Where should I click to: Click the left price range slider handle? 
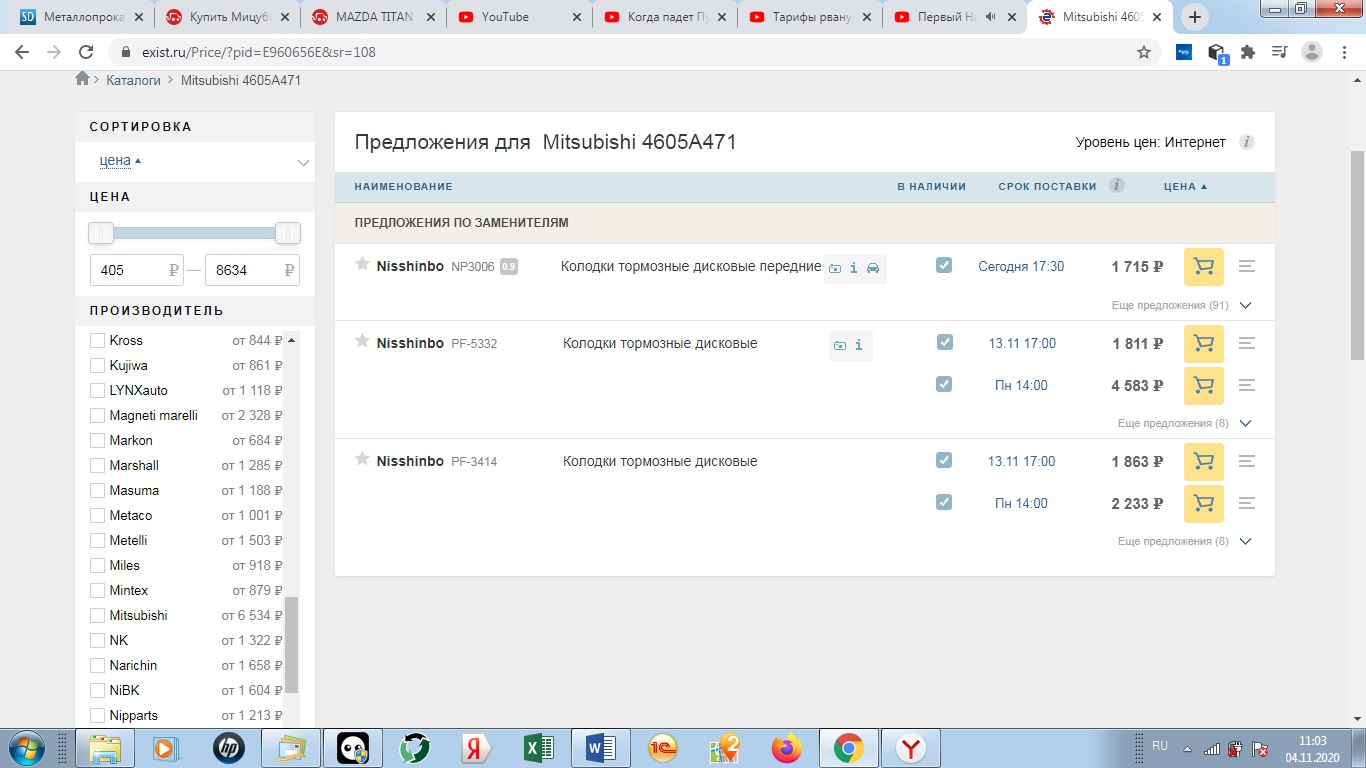[101, 233]
